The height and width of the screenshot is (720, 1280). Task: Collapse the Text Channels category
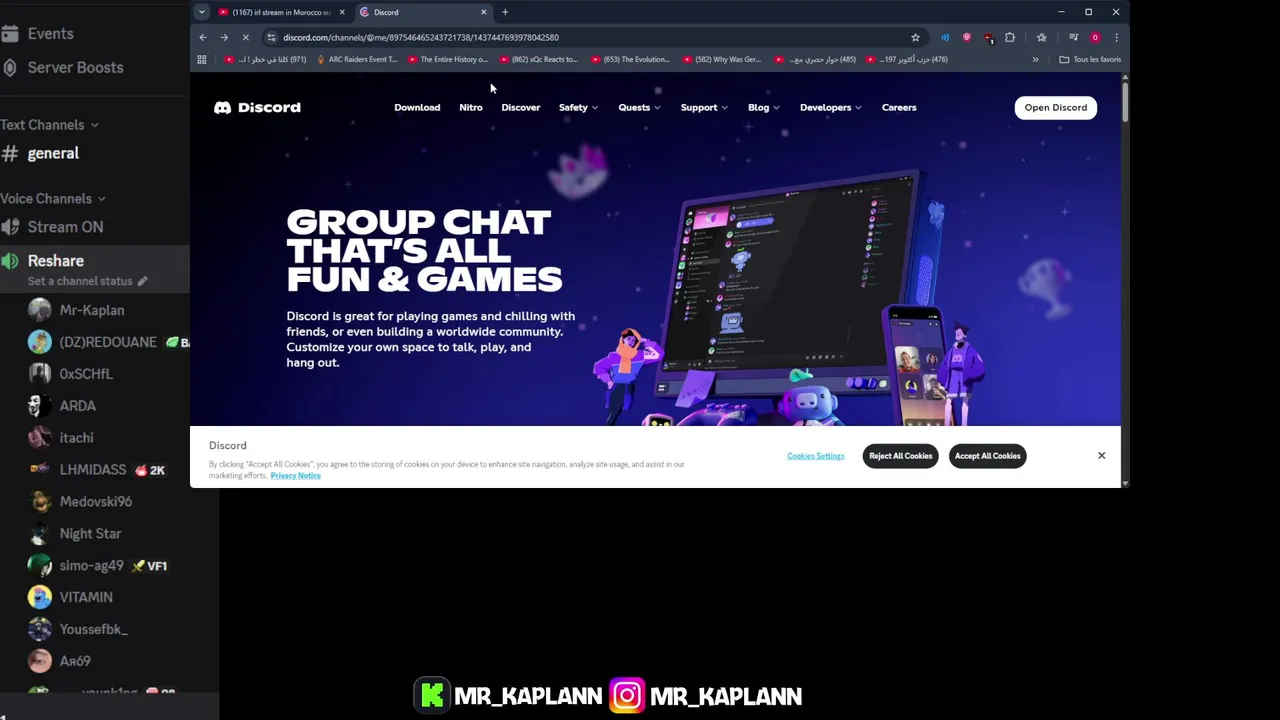point(49,125)
